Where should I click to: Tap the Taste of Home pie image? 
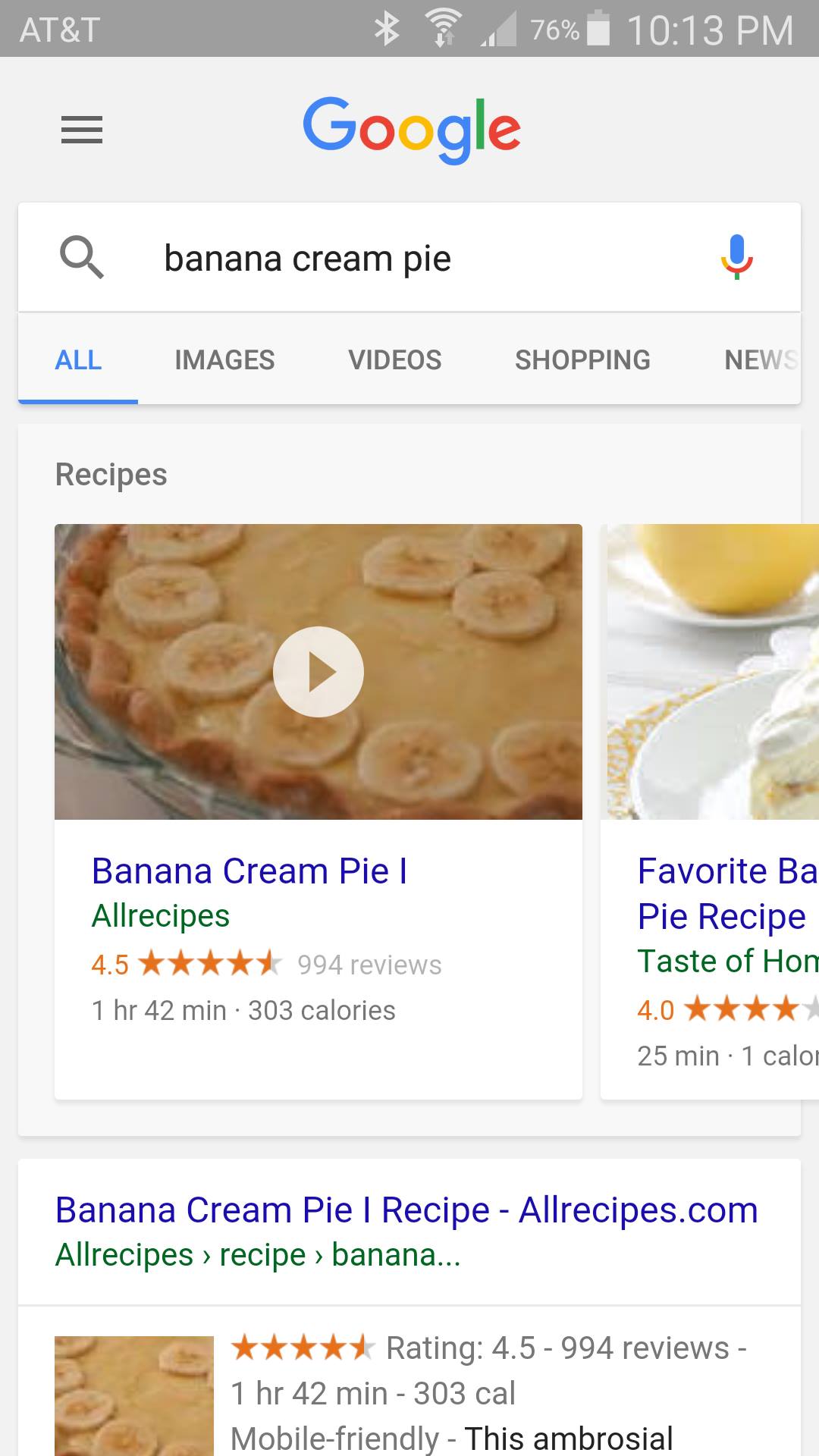click(711, 672)
